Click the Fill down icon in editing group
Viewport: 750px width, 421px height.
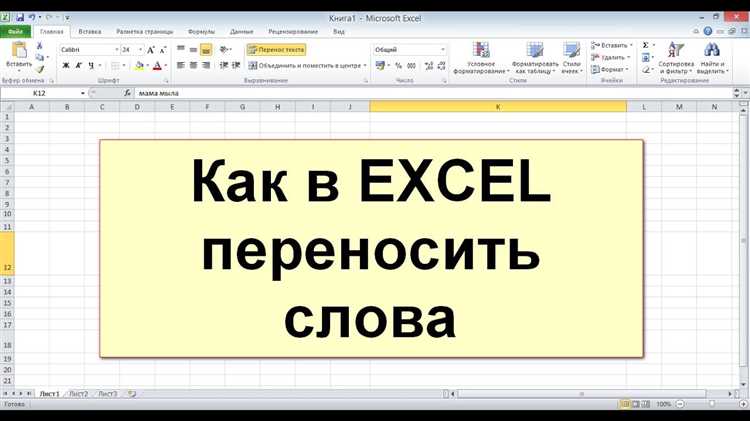click(645, 57)
